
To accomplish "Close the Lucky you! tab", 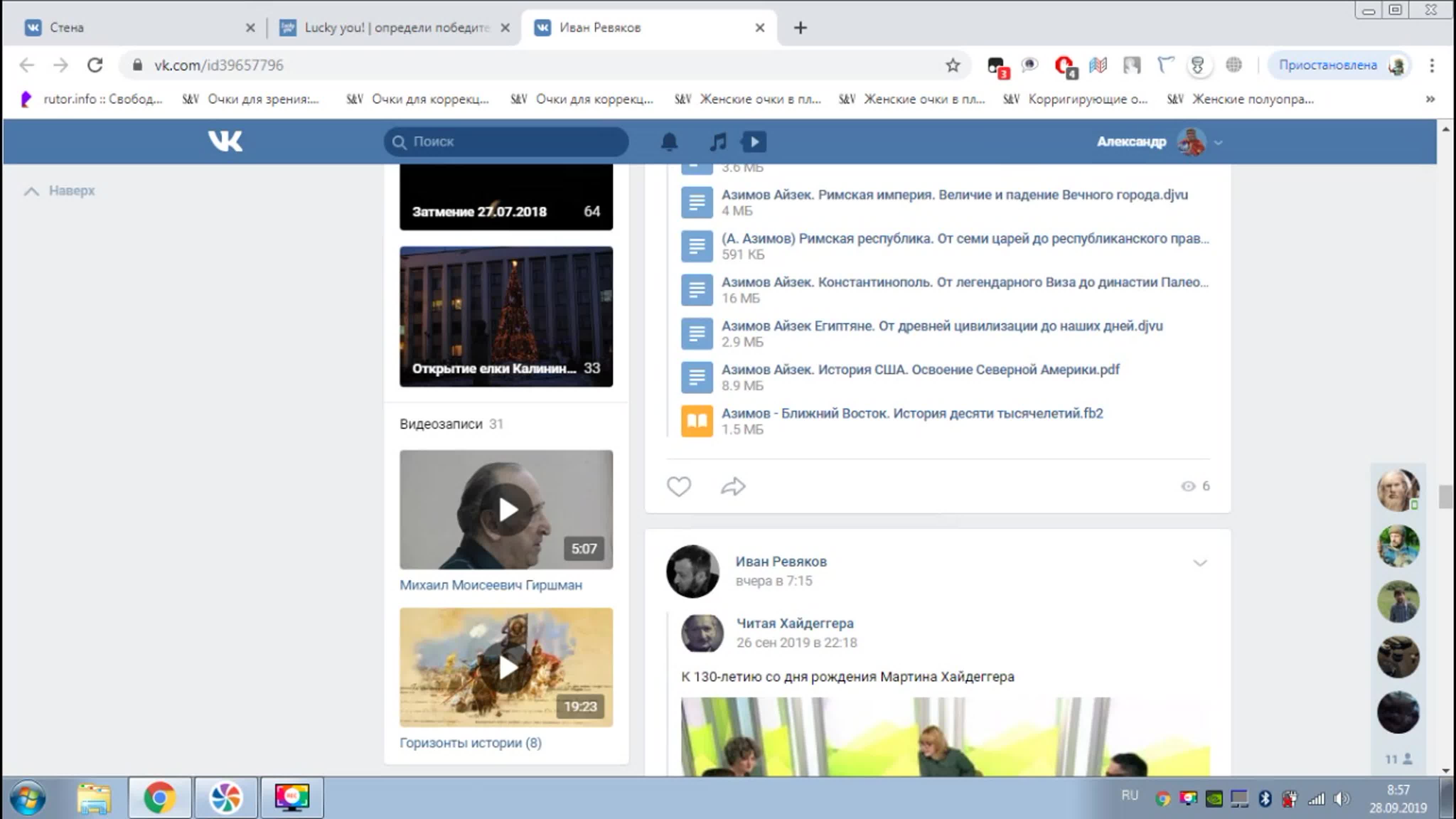I will 505,28.
